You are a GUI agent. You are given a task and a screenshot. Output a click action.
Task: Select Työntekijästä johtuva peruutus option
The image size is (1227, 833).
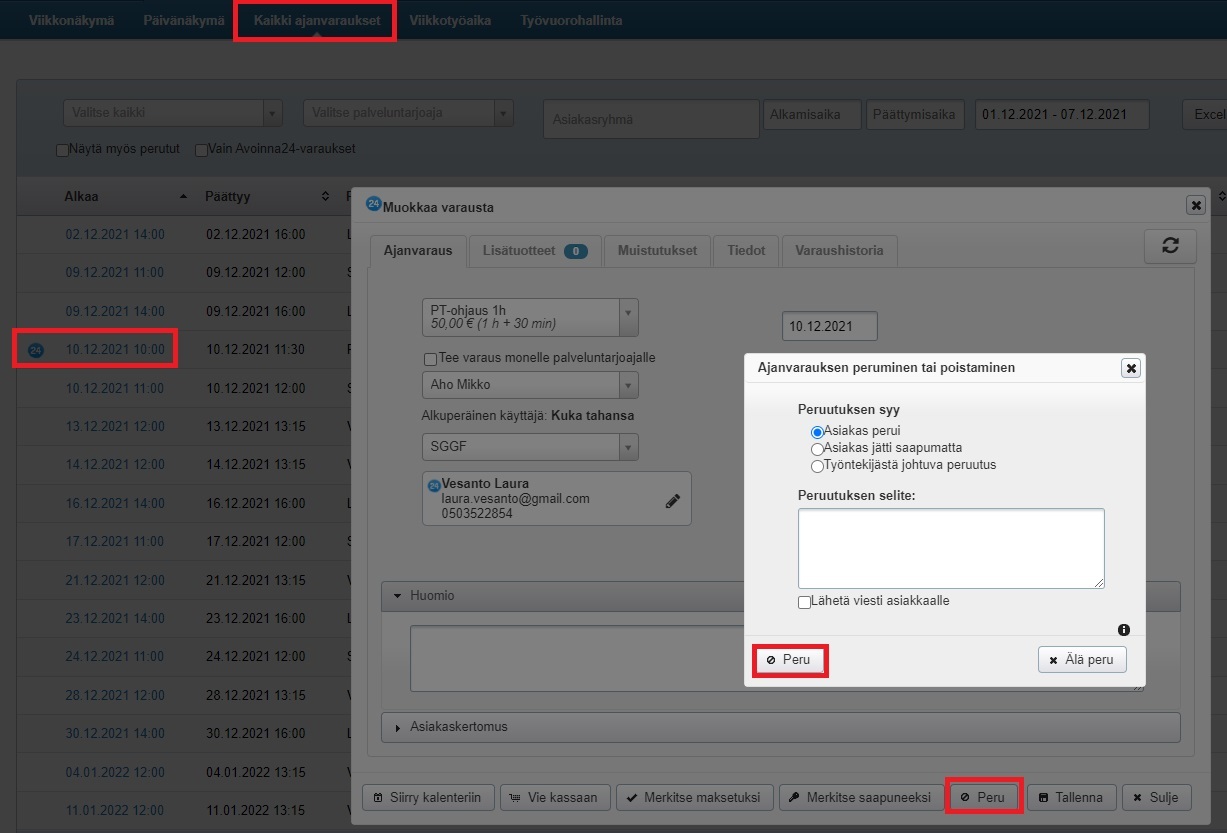[817, 465]
